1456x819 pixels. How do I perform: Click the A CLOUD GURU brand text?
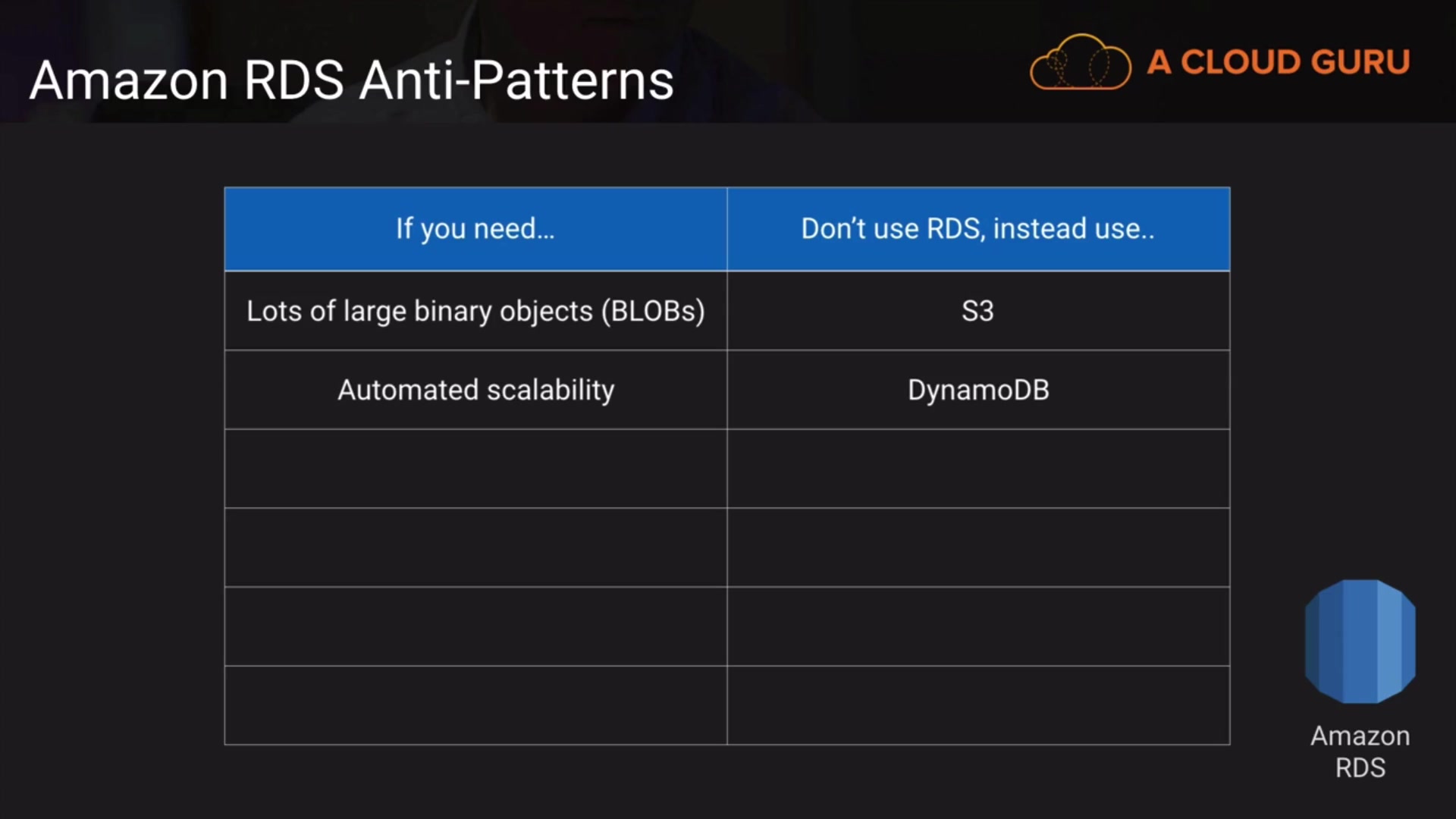click(x=1278, y=62)
